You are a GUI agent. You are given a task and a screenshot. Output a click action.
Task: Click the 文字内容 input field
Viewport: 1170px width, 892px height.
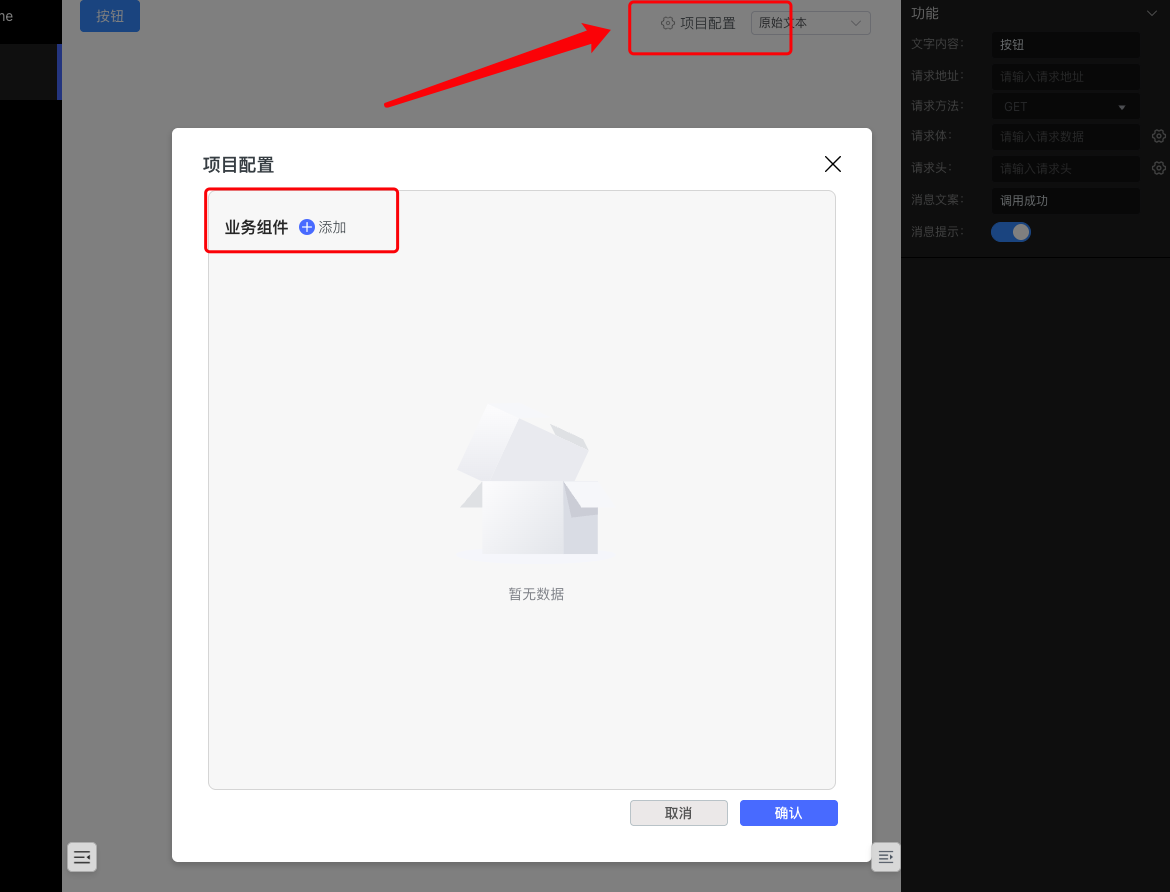click(1065, 45)
